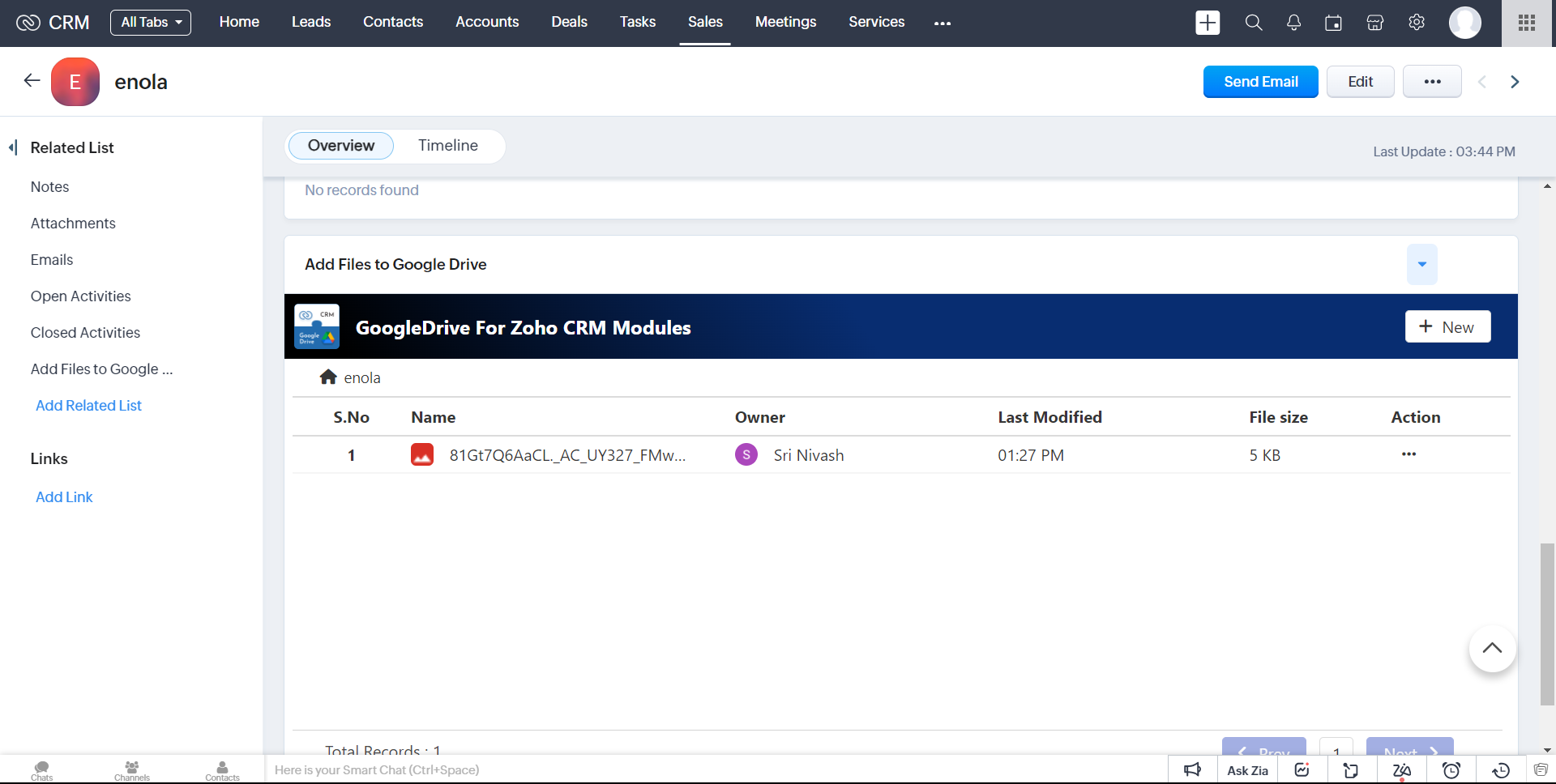Click the enola home folder icon
The width and height of the screenshot is (1556, 784).
328,377
